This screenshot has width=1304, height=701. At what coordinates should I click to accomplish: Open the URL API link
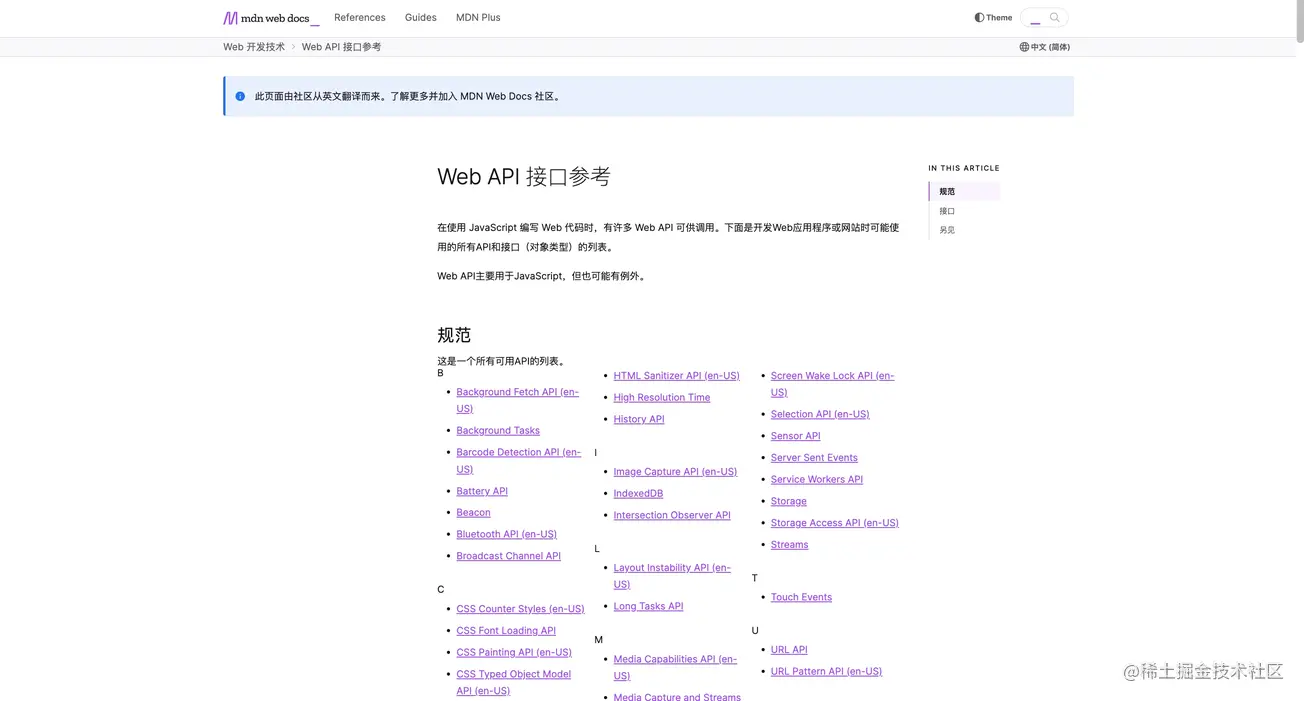[789, 650]
